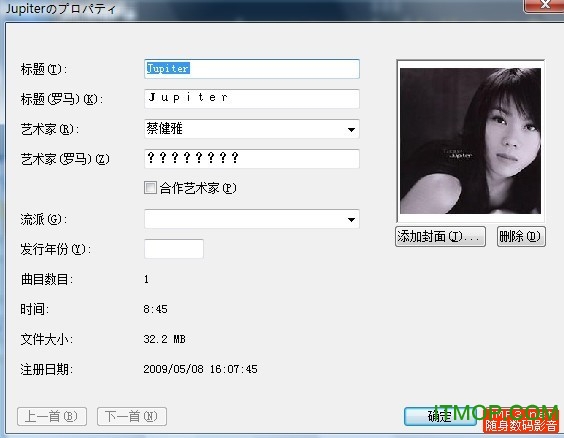Click the 艺术家(罗马) field with question marks
This screenshot has width=564, height=438.
(x=251, y=159)
